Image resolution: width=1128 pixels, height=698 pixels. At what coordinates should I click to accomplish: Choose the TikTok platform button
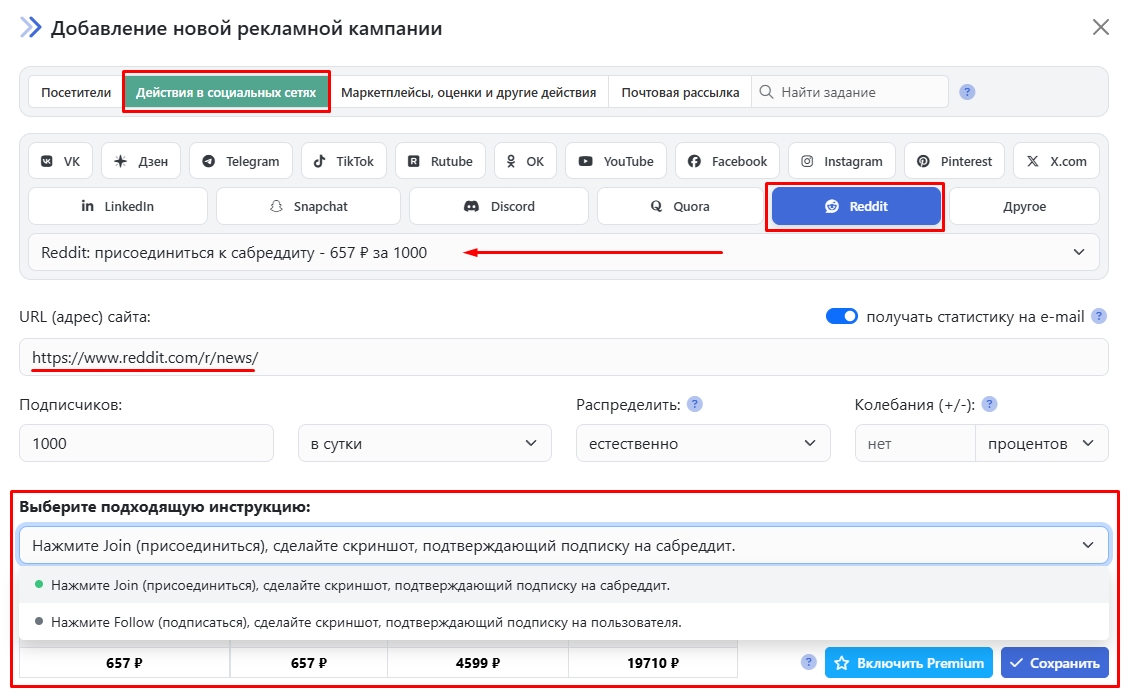click(343, 161)
